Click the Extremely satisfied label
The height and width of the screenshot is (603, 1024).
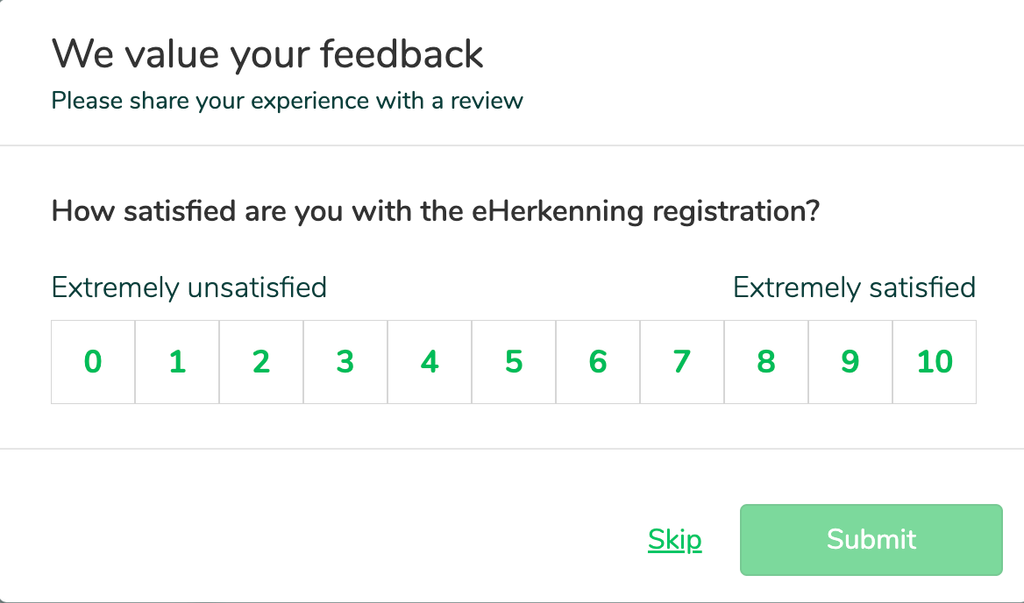(x=855, y=288)
